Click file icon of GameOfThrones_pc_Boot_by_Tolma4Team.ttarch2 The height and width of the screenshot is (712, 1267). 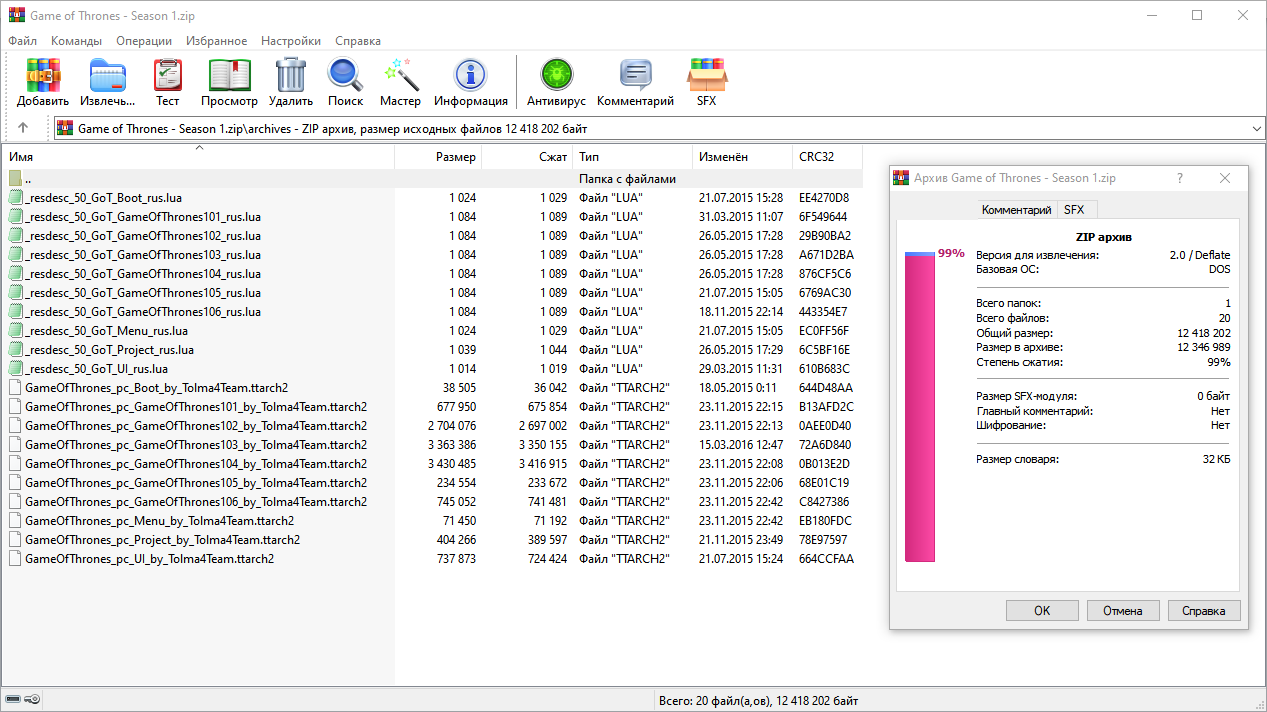tap(15, 388)
